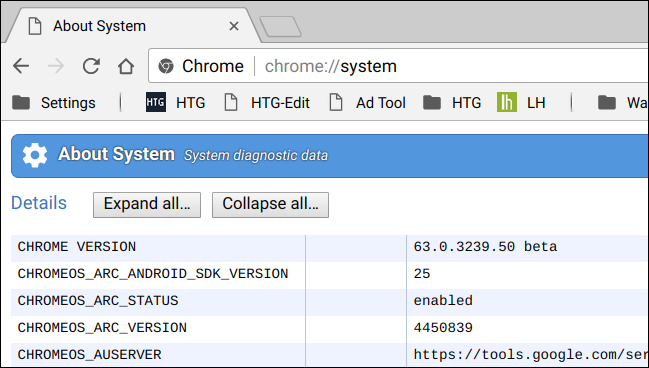Click the https://tools.google.com AUSERVER value
This screenshot has width=649, height=368.
tap(531, 355)
